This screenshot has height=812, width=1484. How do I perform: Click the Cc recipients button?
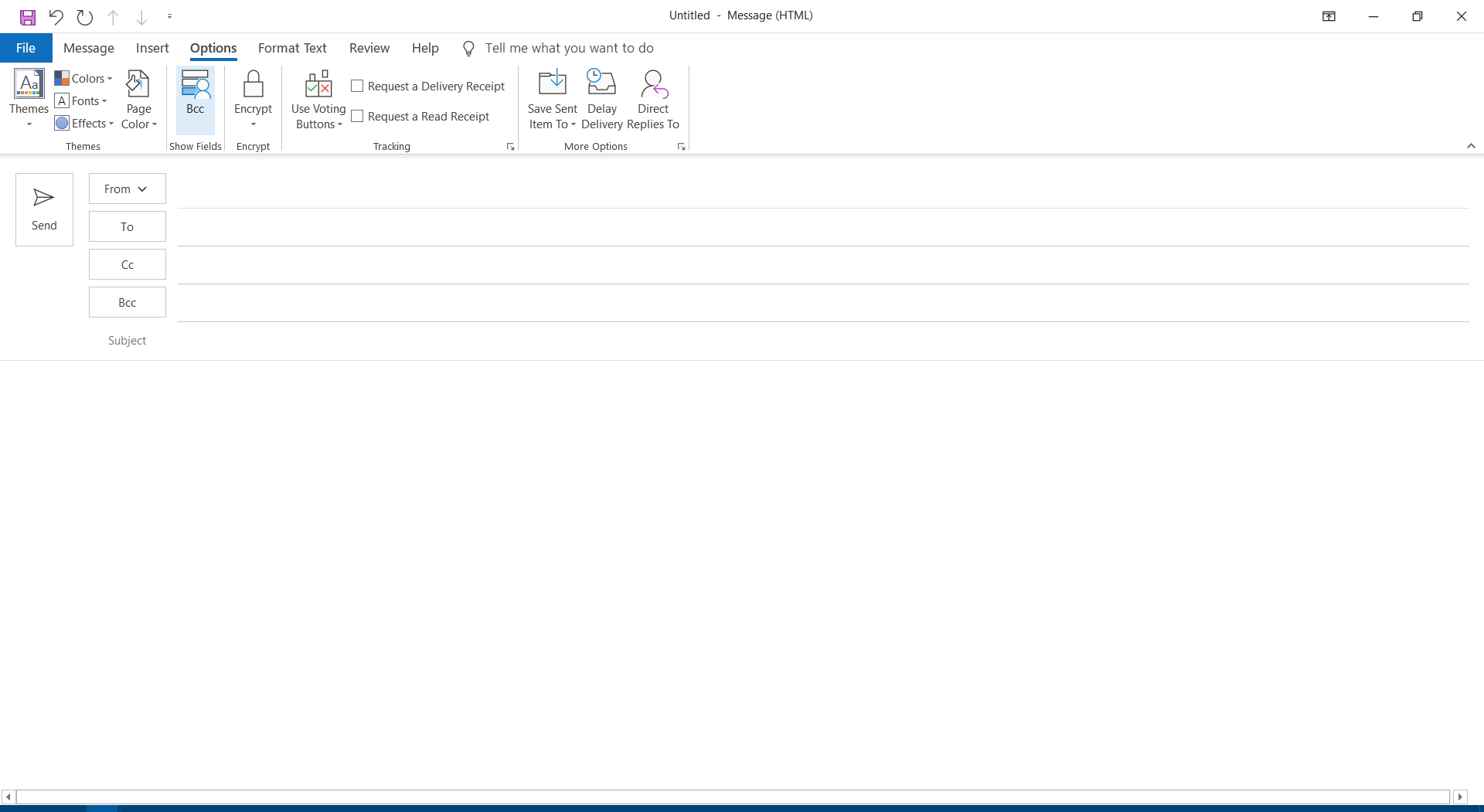pos(128,264)
